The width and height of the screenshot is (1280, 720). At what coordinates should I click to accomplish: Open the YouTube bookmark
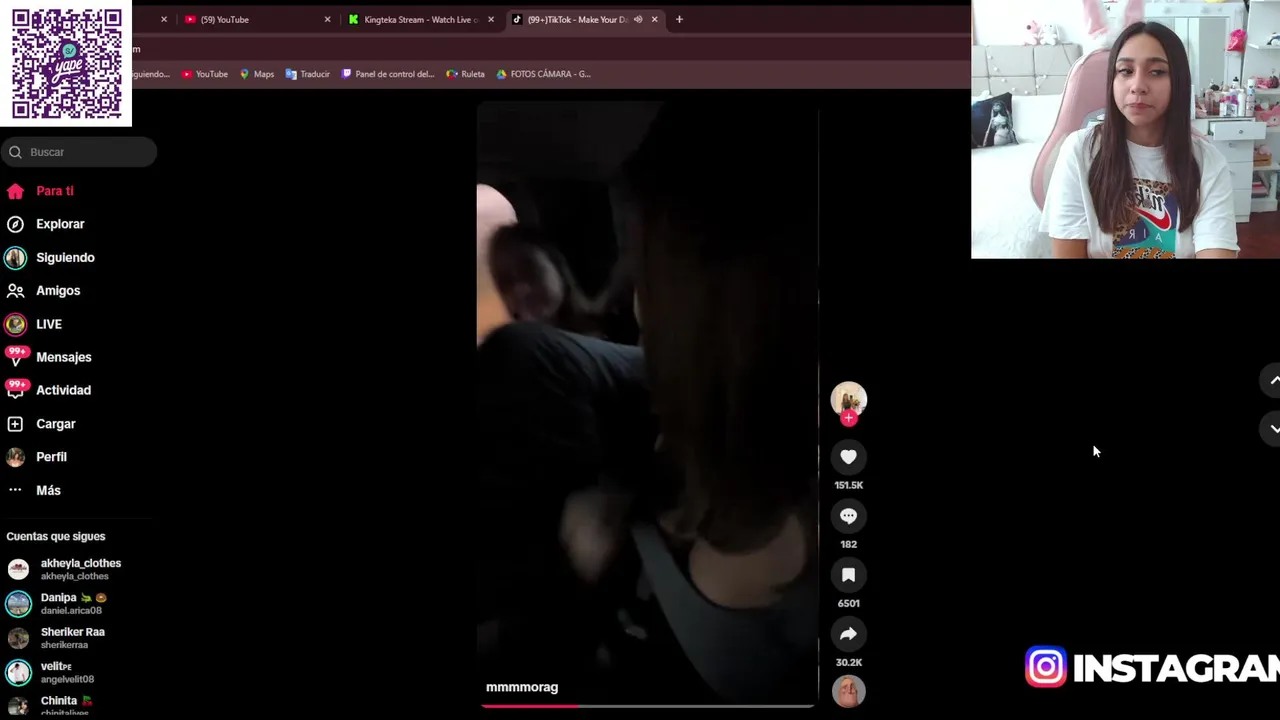pyautogui.click(x=205, y=74)
